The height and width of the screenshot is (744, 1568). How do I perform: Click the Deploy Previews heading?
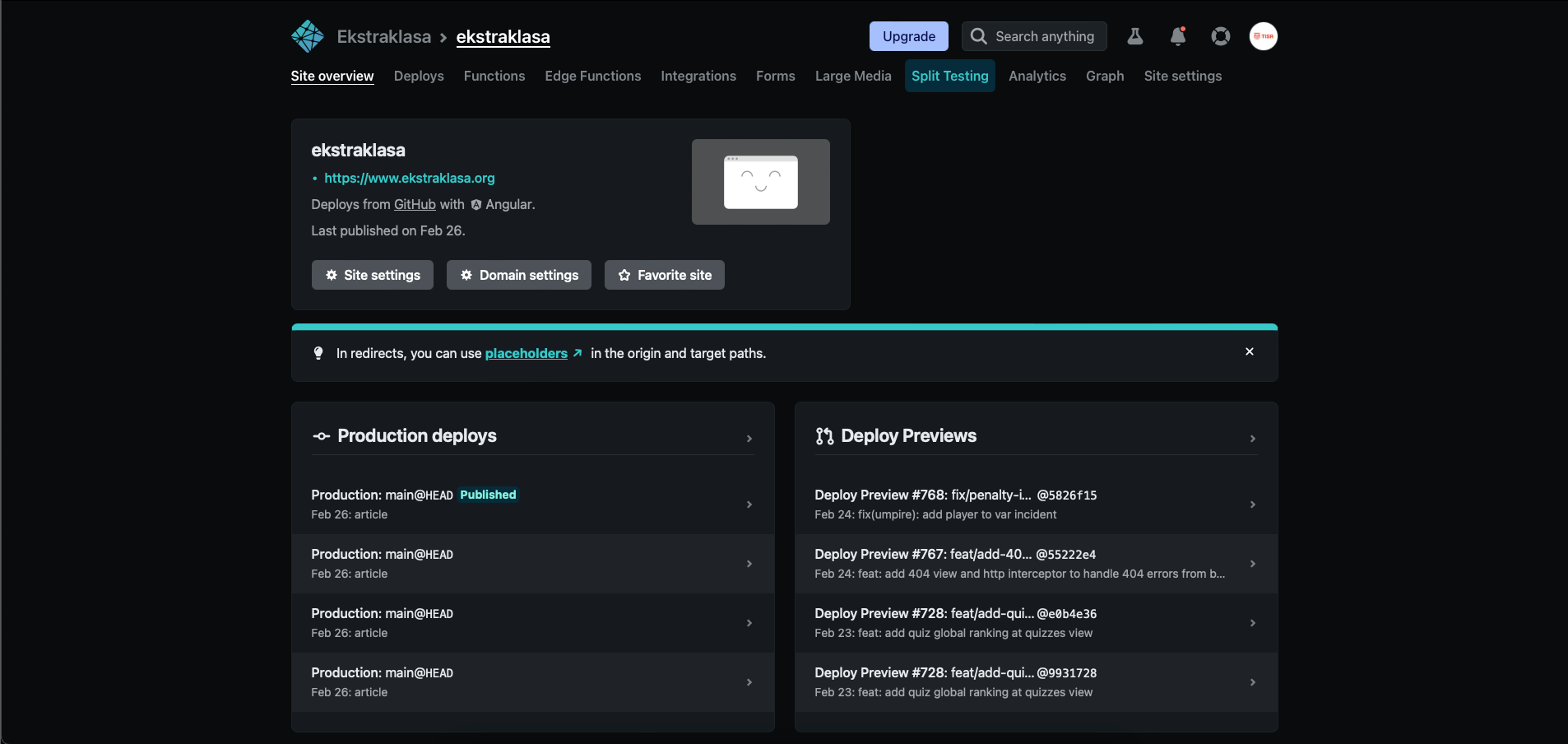point(909,436)
